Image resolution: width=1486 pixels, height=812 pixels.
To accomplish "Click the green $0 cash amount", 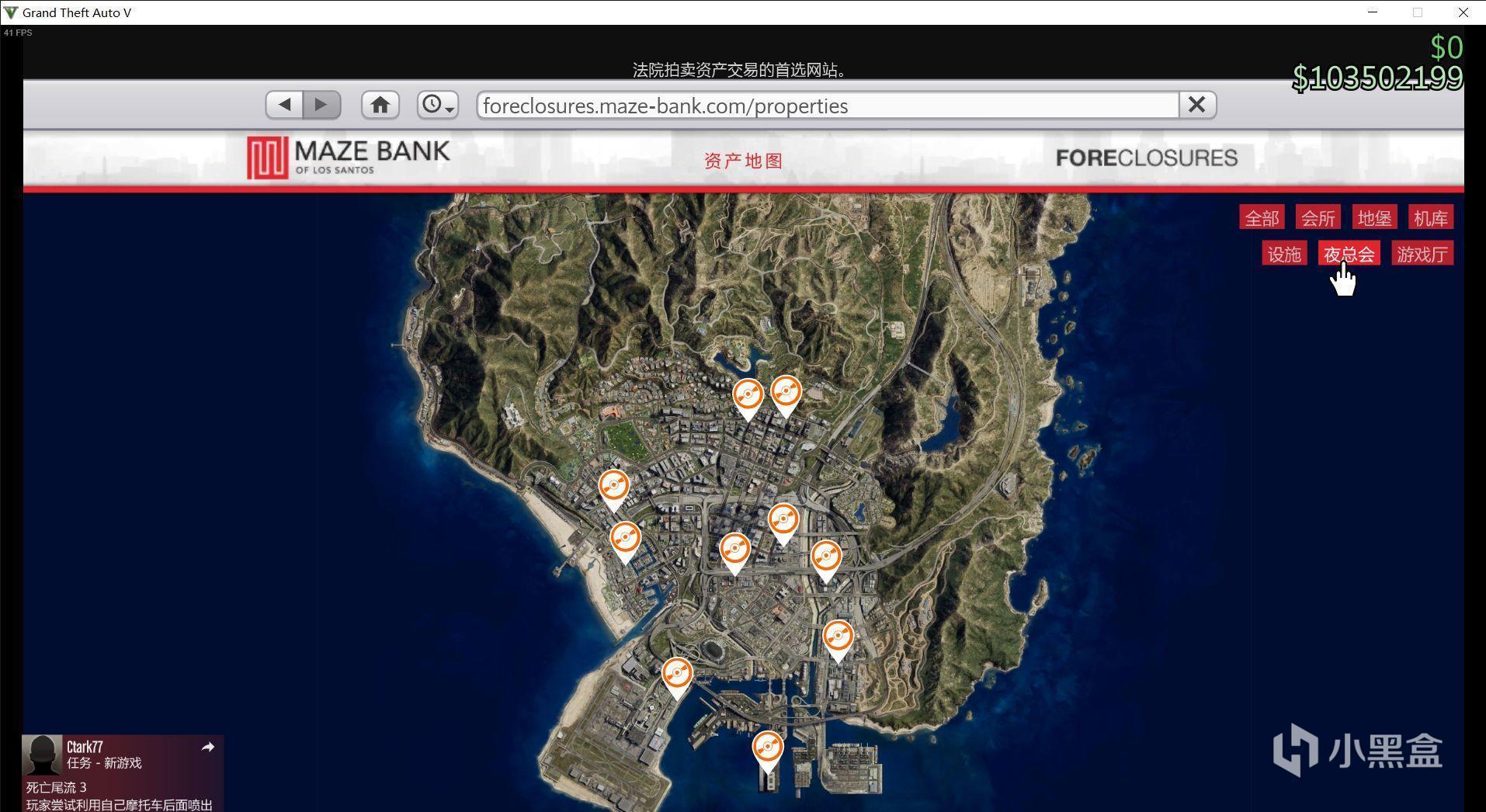I will coord(1446,47).
